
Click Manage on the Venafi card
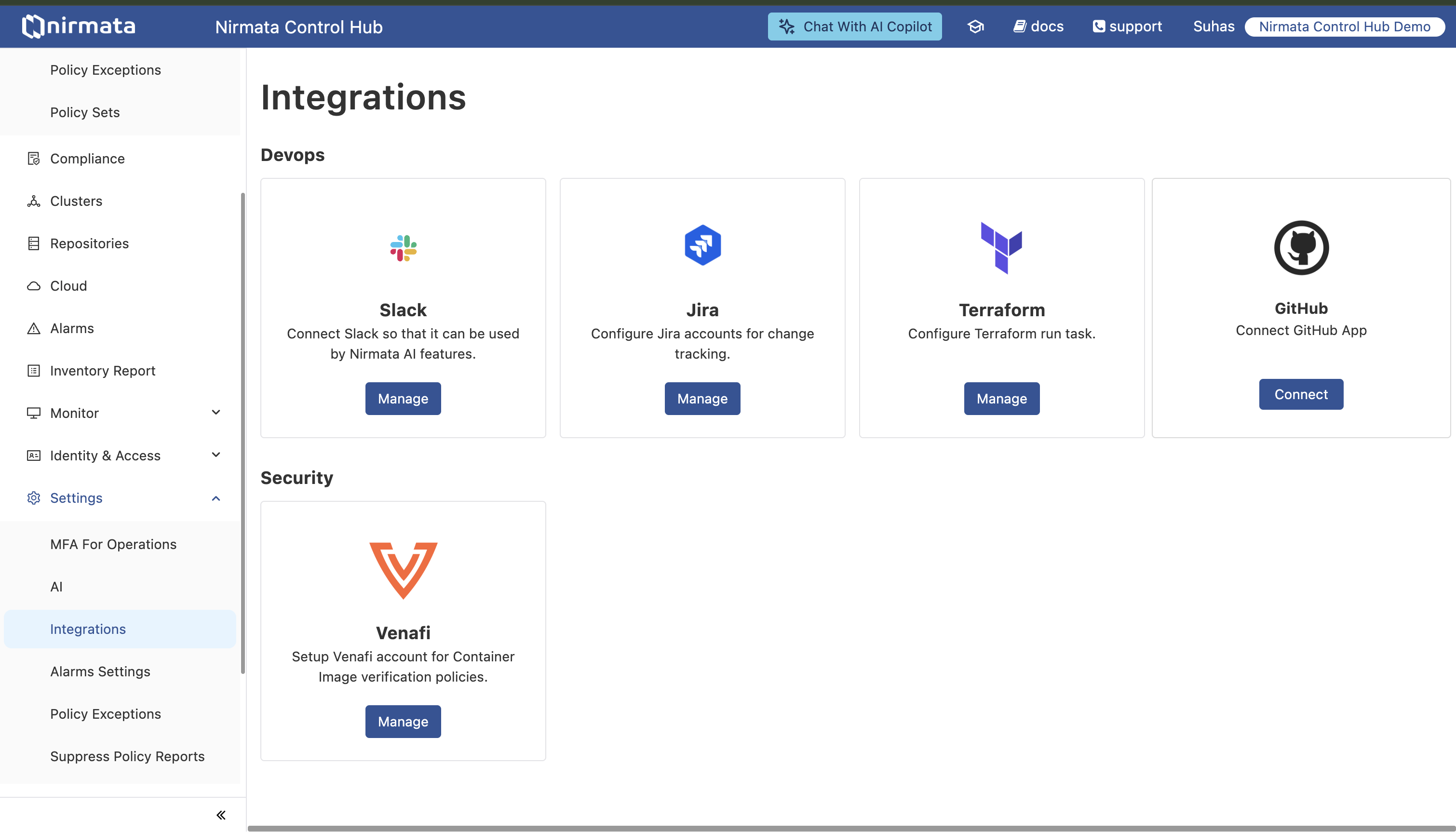[403, 721]
